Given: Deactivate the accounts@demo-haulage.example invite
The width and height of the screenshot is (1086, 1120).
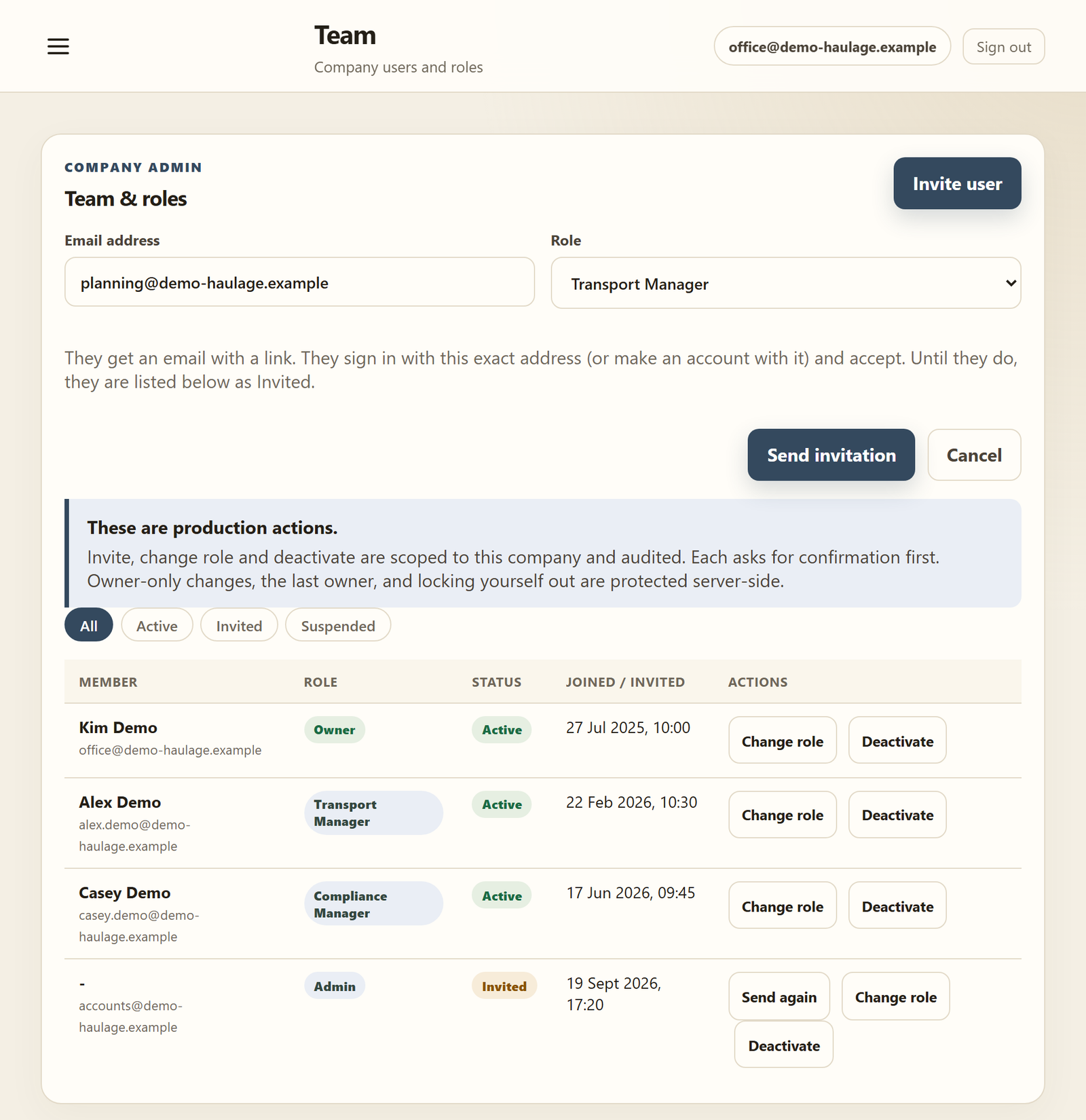Looking at the screenshot, I should [x=784, y=1045].
